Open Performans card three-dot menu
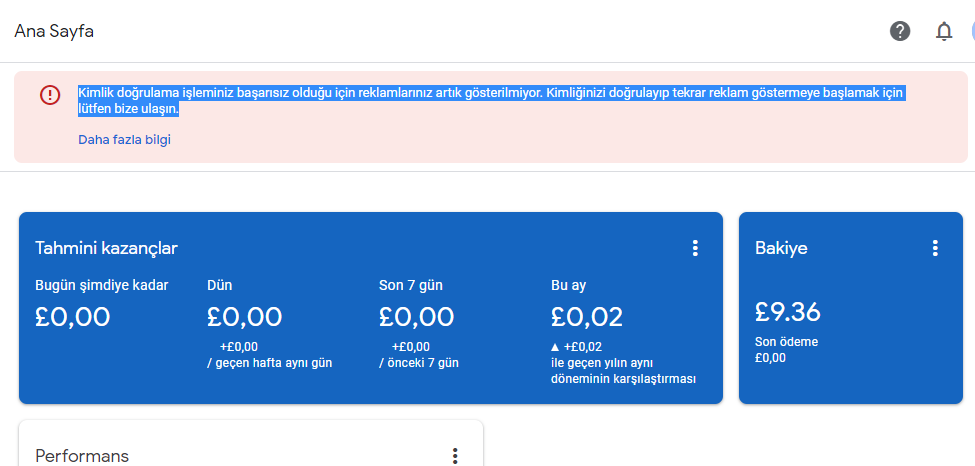 (x=455, y=456)
